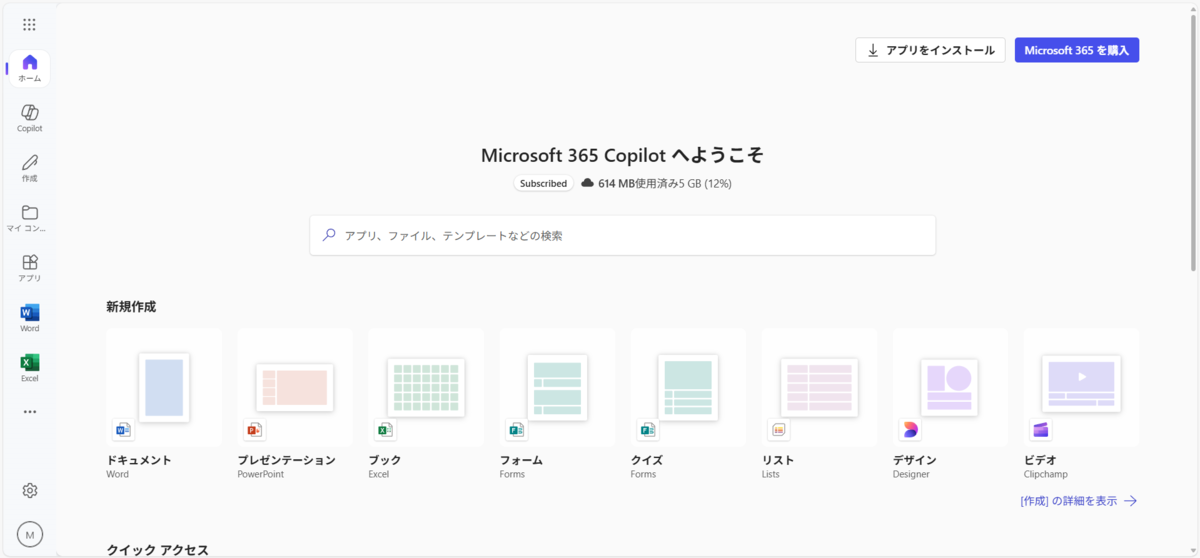1200x558 pixels.
Task: Create a new クイズ thumbnail
Action: (688, 387)
